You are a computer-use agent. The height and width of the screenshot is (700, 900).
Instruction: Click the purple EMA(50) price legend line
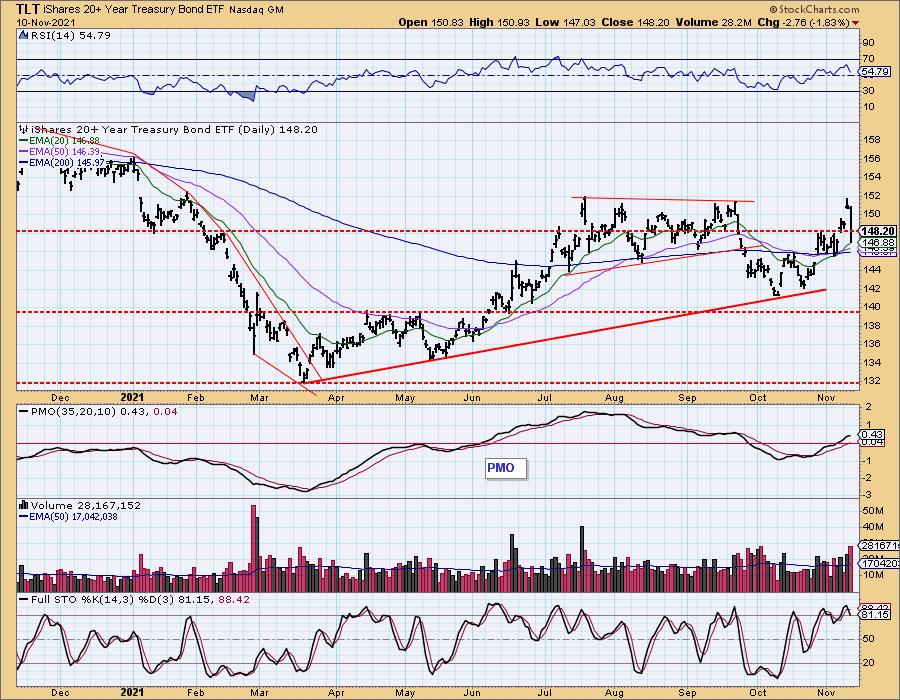tap(24, 152)
